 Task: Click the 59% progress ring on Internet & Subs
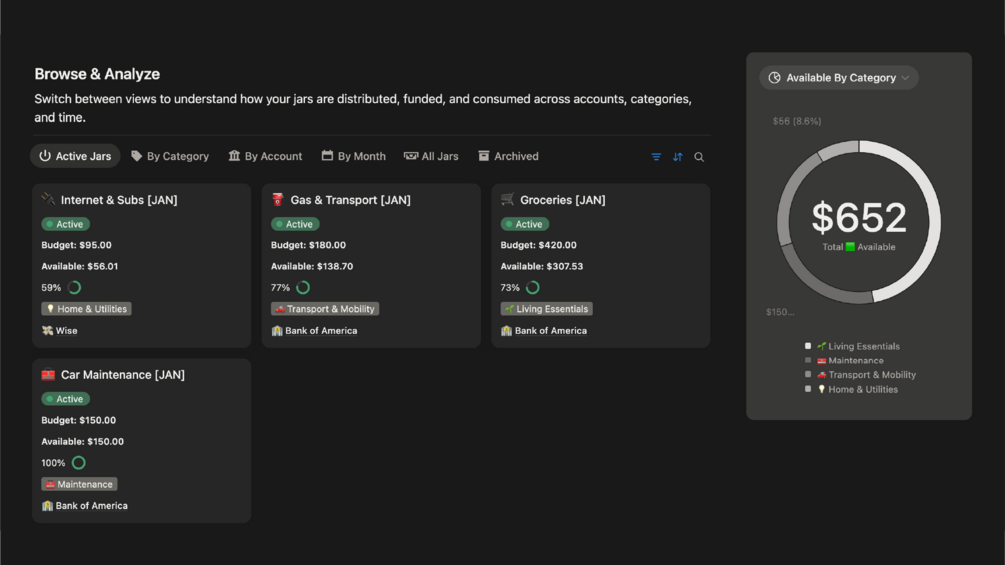point(74,288)
